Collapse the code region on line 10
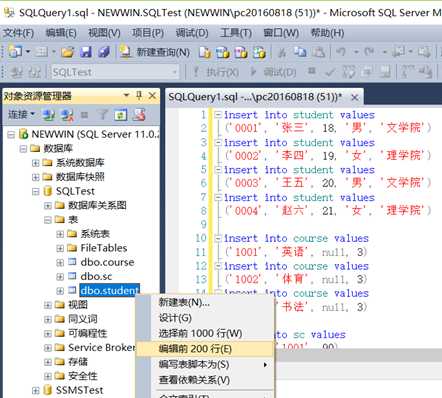 point(218,238)
